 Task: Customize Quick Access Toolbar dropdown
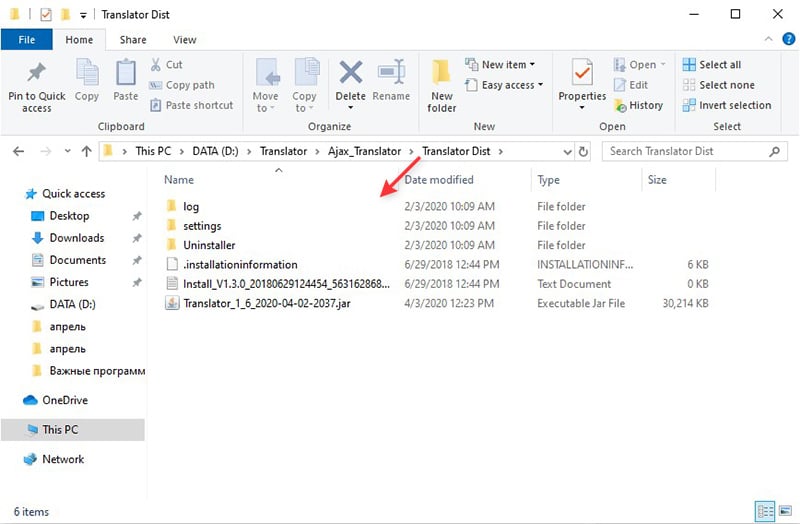coord(83,15)
